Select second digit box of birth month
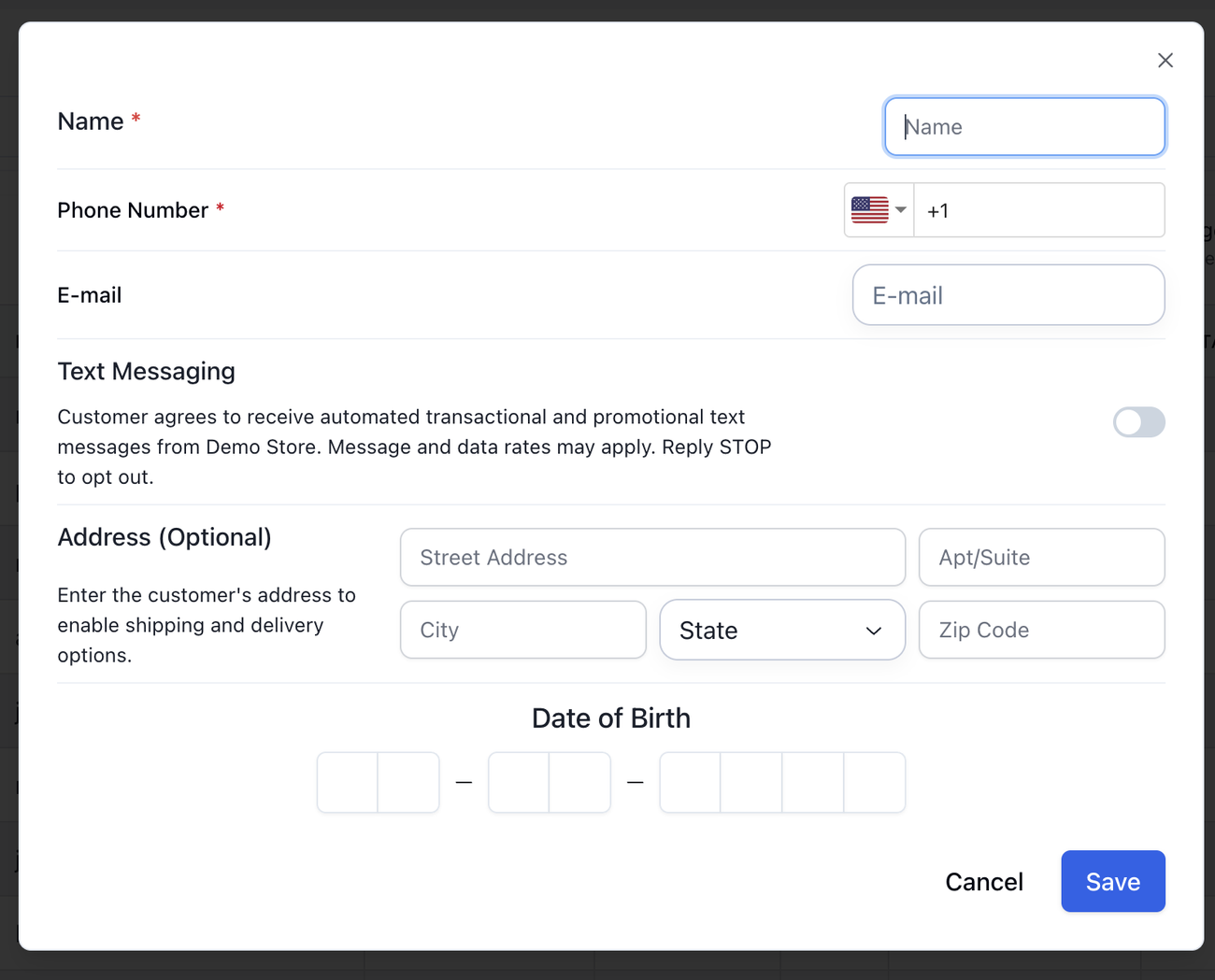The height and width of the screenshot is (980, 1215). click(x=408, y=783)
